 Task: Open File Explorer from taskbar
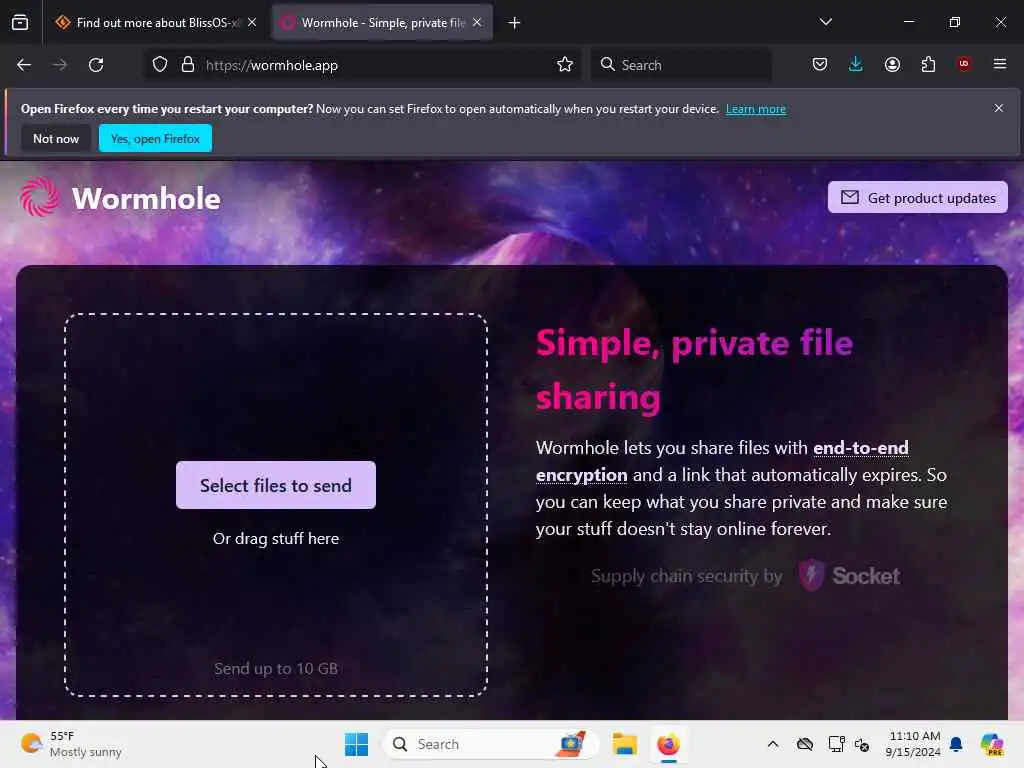point(624,744)
